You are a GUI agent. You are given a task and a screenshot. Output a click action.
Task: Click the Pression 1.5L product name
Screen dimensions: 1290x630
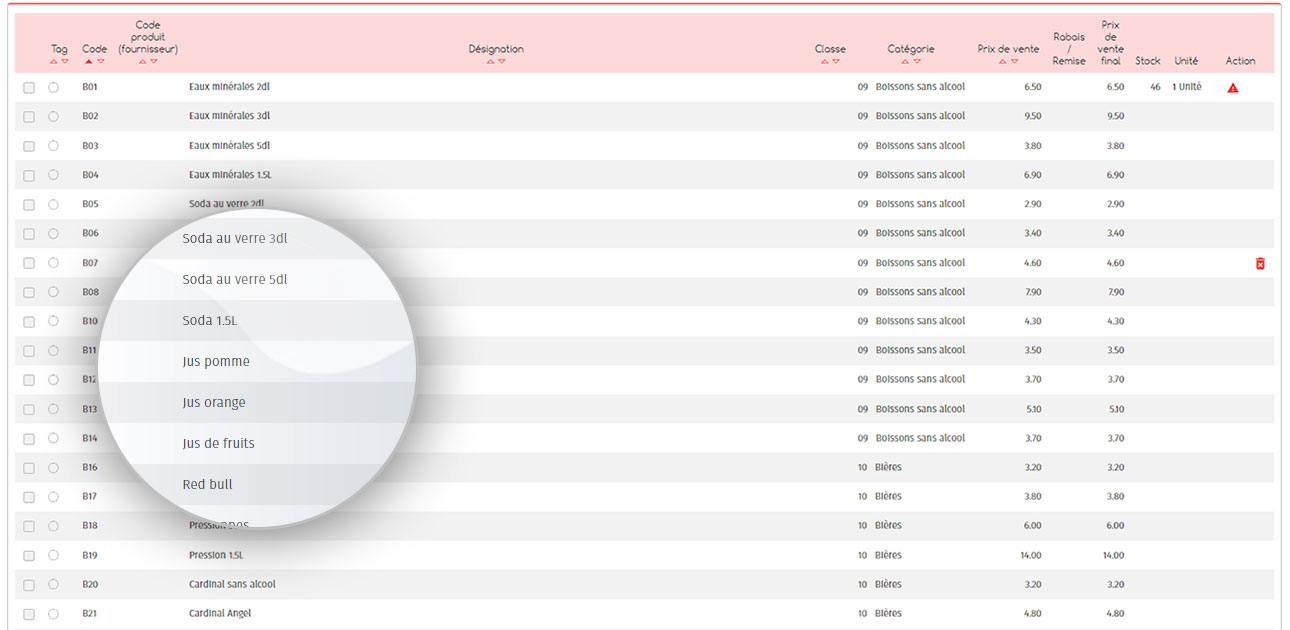click(x=216, y=555)
